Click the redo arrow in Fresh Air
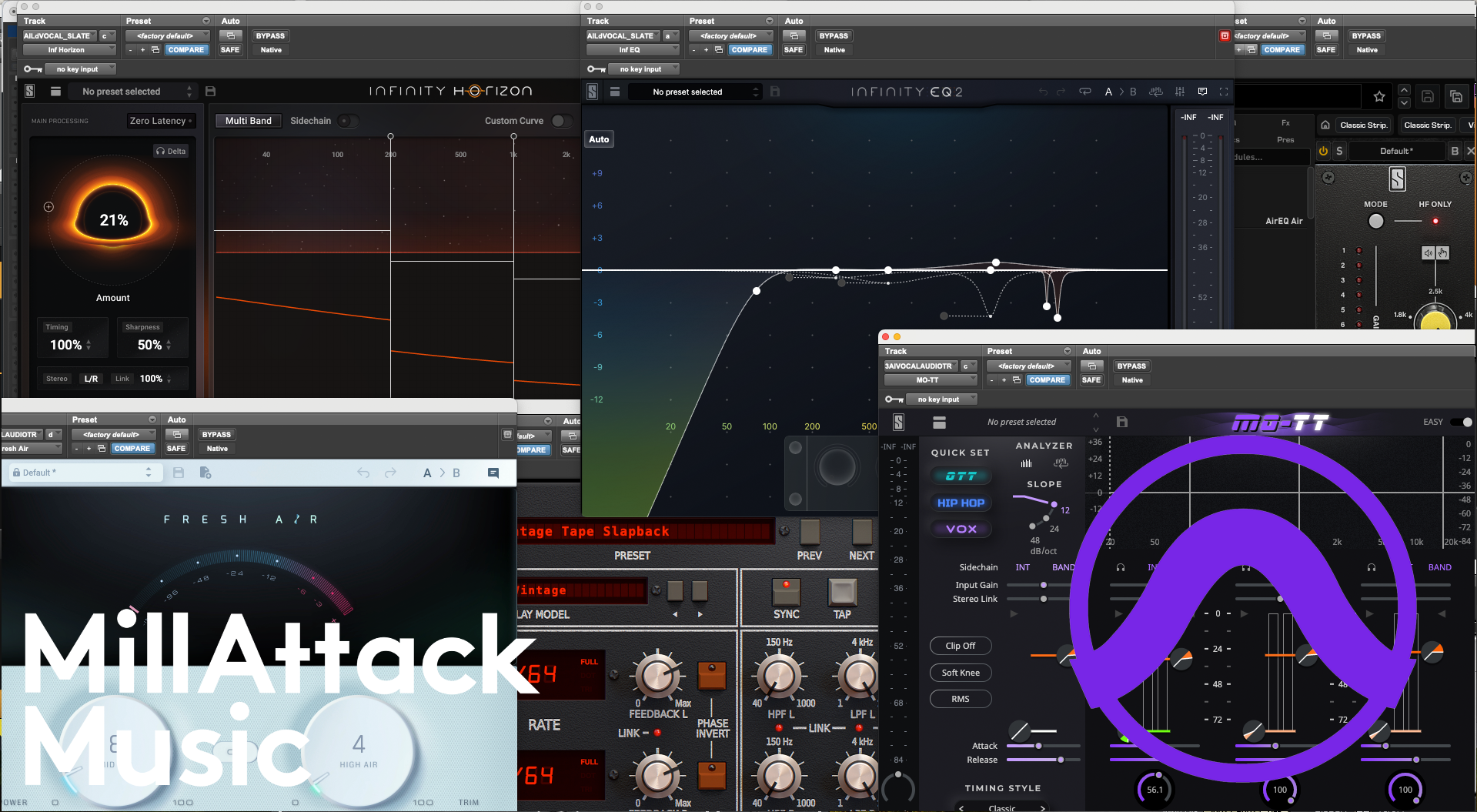This screenshot has height=812, width=1477. coord(390,473)
